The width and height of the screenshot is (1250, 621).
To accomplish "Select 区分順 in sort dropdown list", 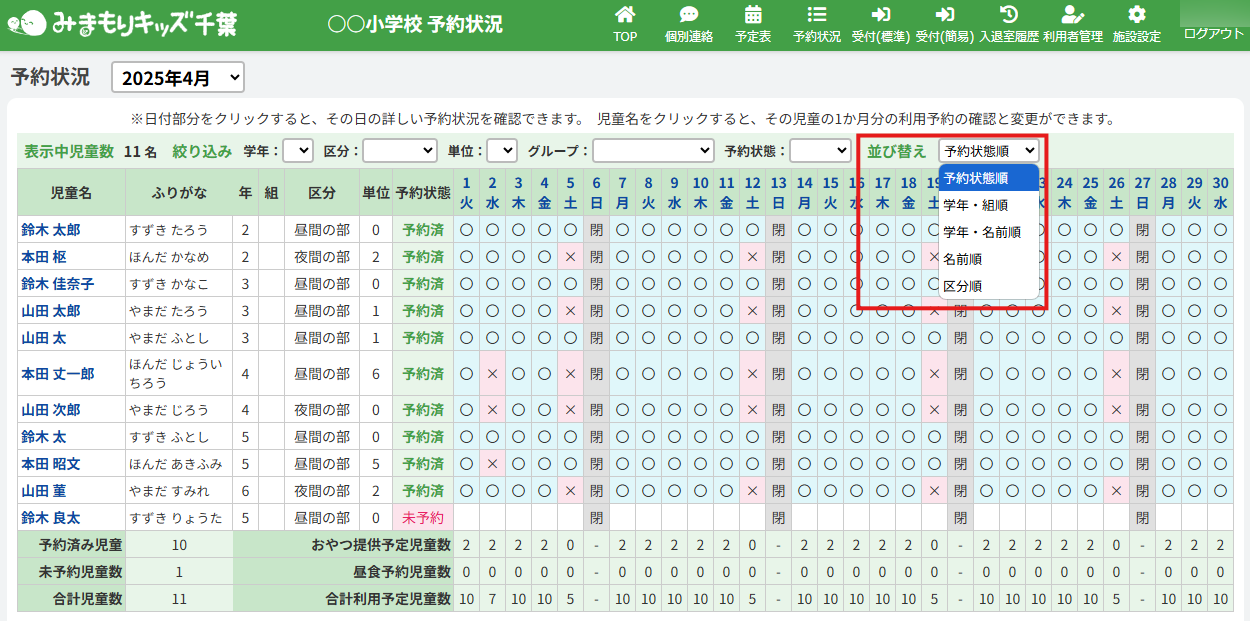I will pyautogui.click(x=963, y=286).
